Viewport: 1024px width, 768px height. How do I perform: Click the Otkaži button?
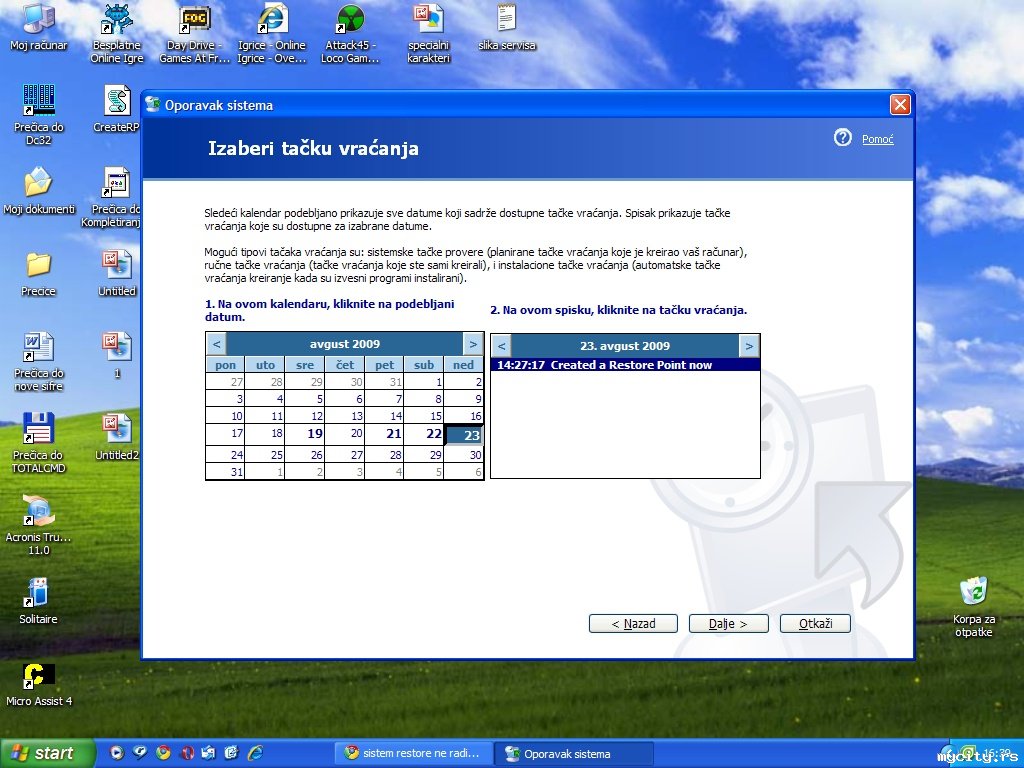[x=815, y=624]
